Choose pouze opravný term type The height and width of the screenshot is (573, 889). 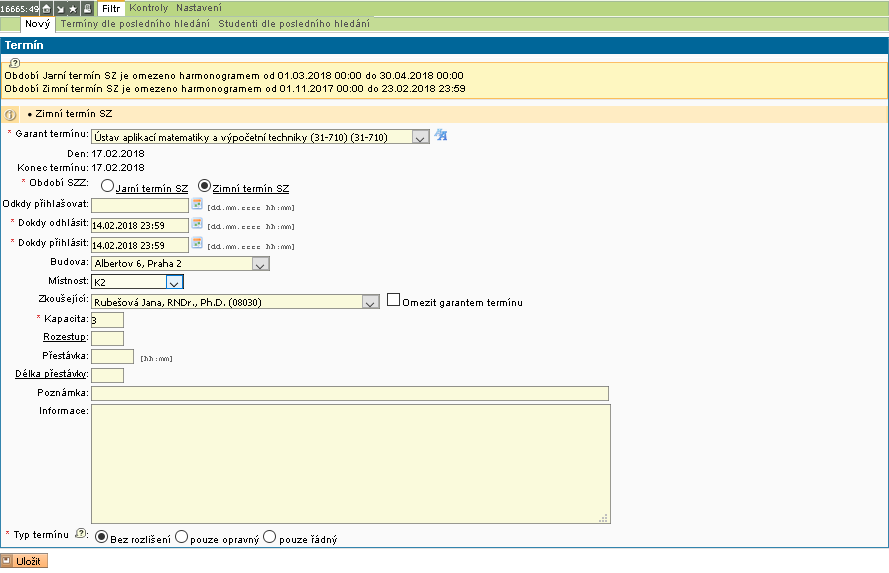(x=181, y=538)
